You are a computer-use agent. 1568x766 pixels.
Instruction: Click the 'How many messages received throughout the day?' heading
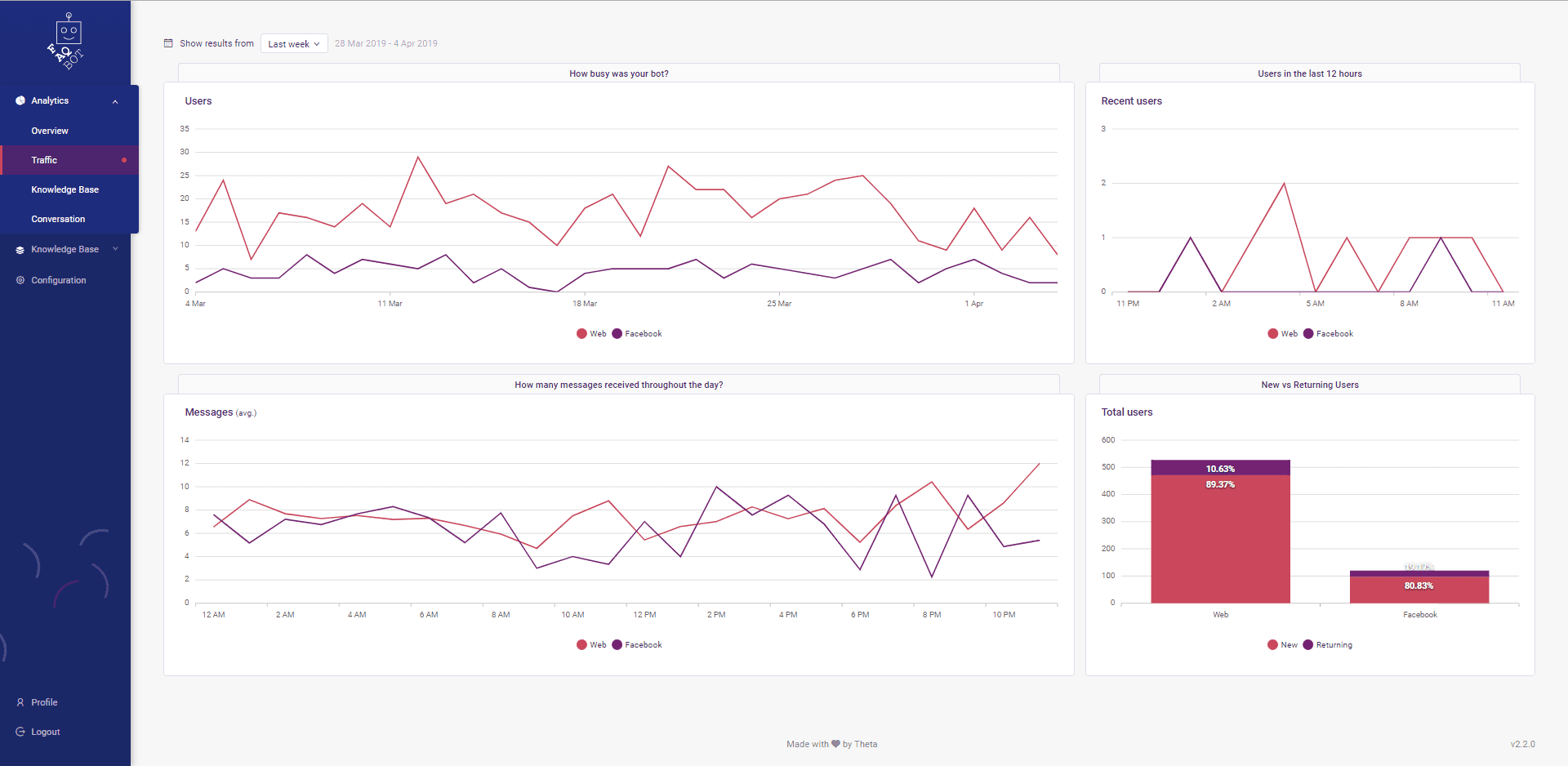point(619,385)
